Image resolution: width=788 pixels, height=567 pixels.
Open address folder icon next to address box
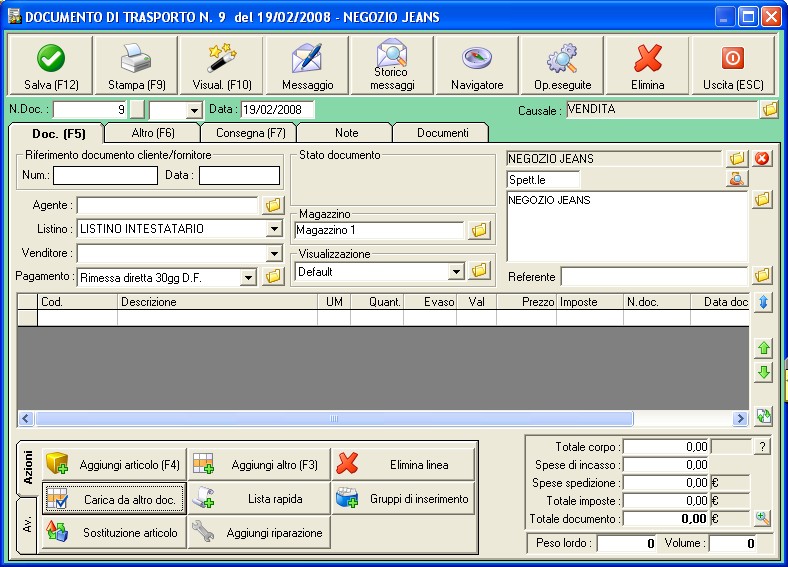coord(762,200)
